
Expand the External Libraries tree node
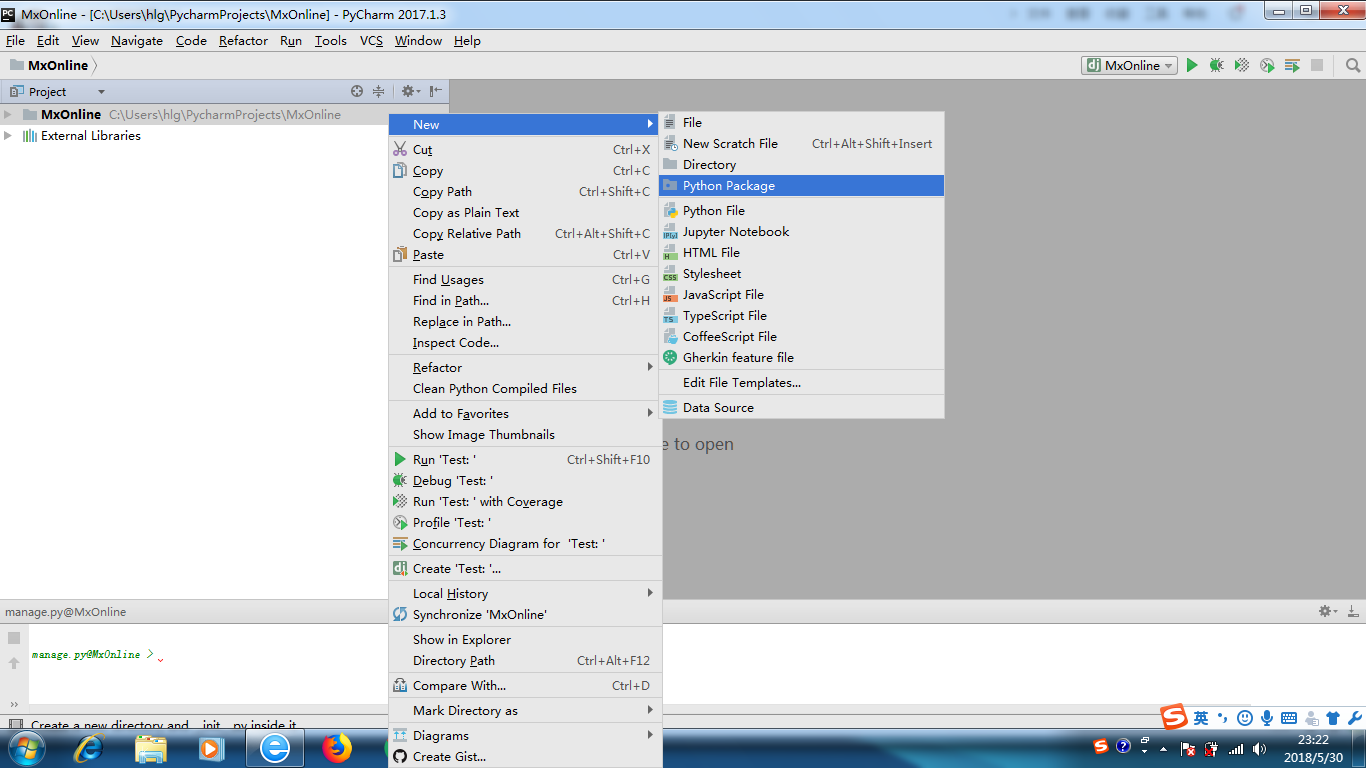(8, 135)
